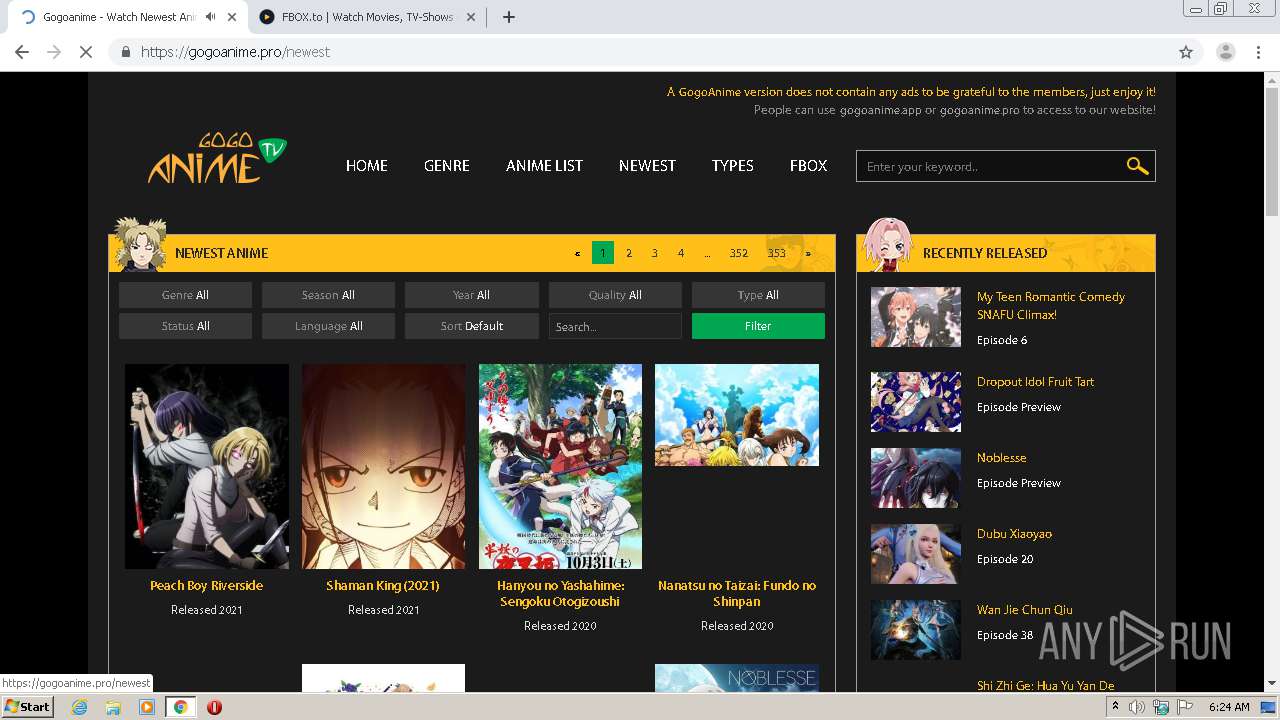
Task: Click Dubu Xiaoyao thumbnail image
Action: [x=915, y=554]
